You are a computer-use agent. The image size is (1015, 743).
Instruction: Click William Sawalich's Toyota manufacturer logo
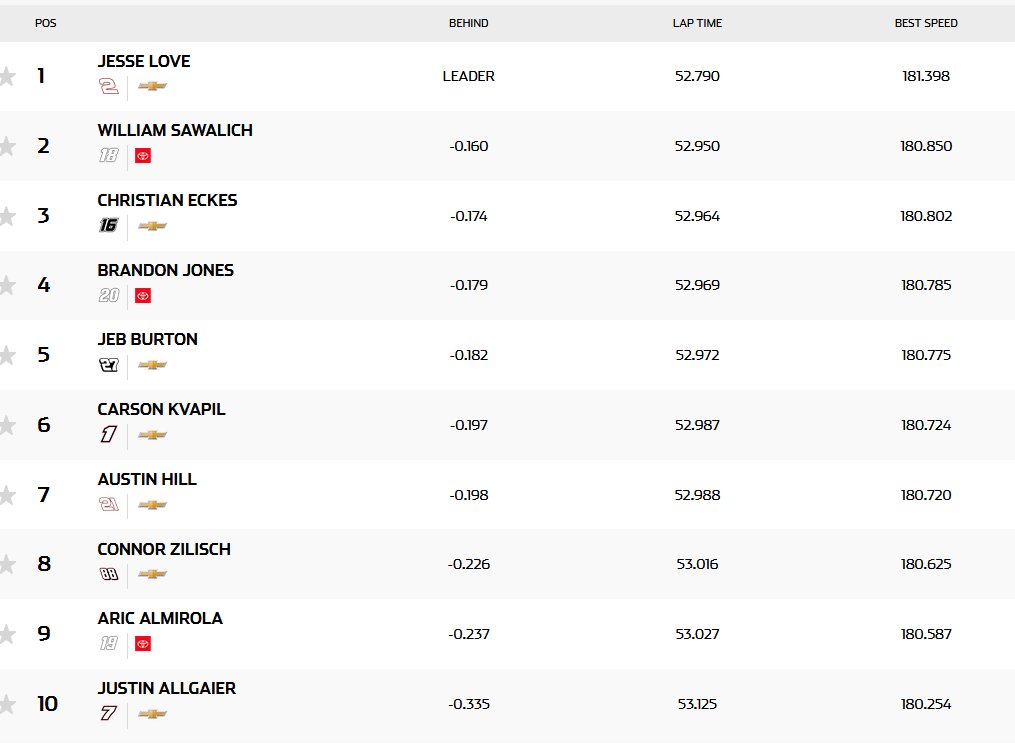pyautogui.click(x=143, y=156)
